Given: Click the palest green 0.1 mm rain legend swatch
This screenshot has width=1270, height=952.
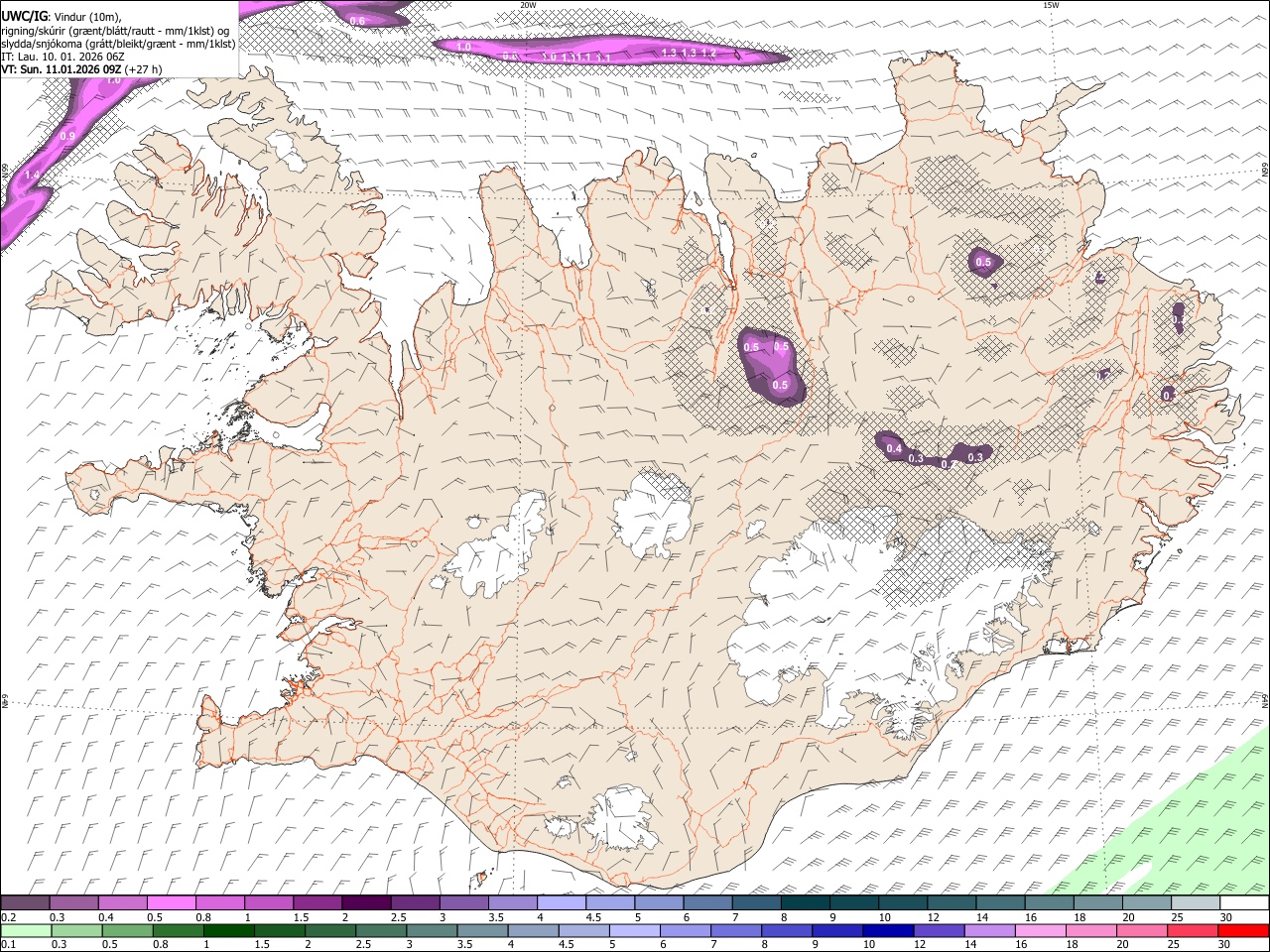Looking at the screenshot, I should (x=26, y=930).
